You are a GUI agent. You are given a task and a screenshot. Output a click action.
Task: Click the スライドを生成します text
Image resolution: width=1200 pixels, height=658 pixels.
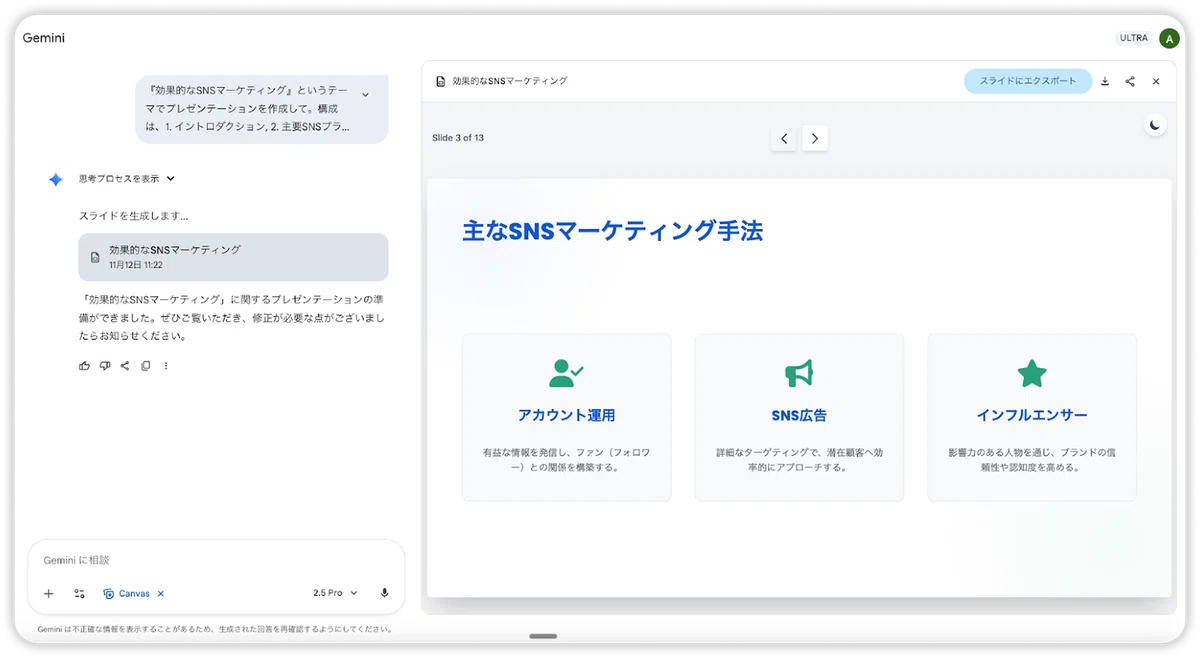point(134,216)
